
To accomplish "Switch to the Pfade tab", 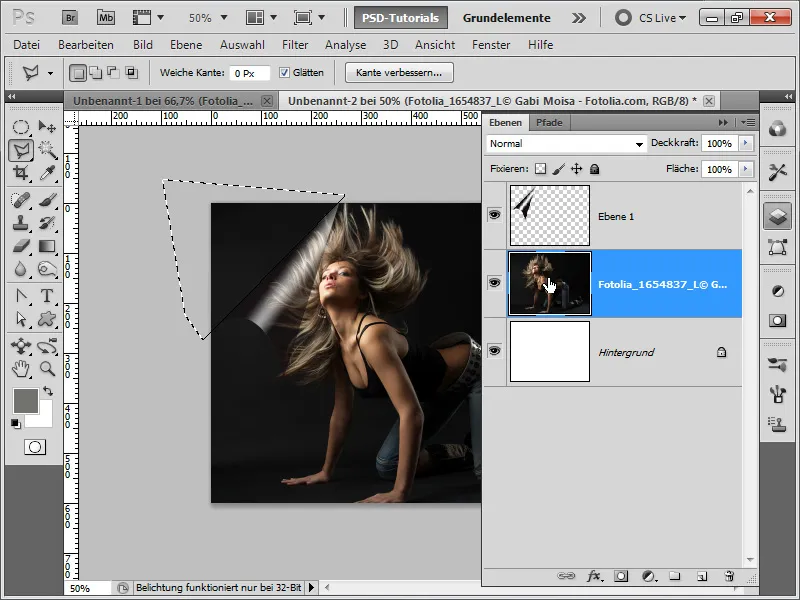I will click(x=549, y=122).
